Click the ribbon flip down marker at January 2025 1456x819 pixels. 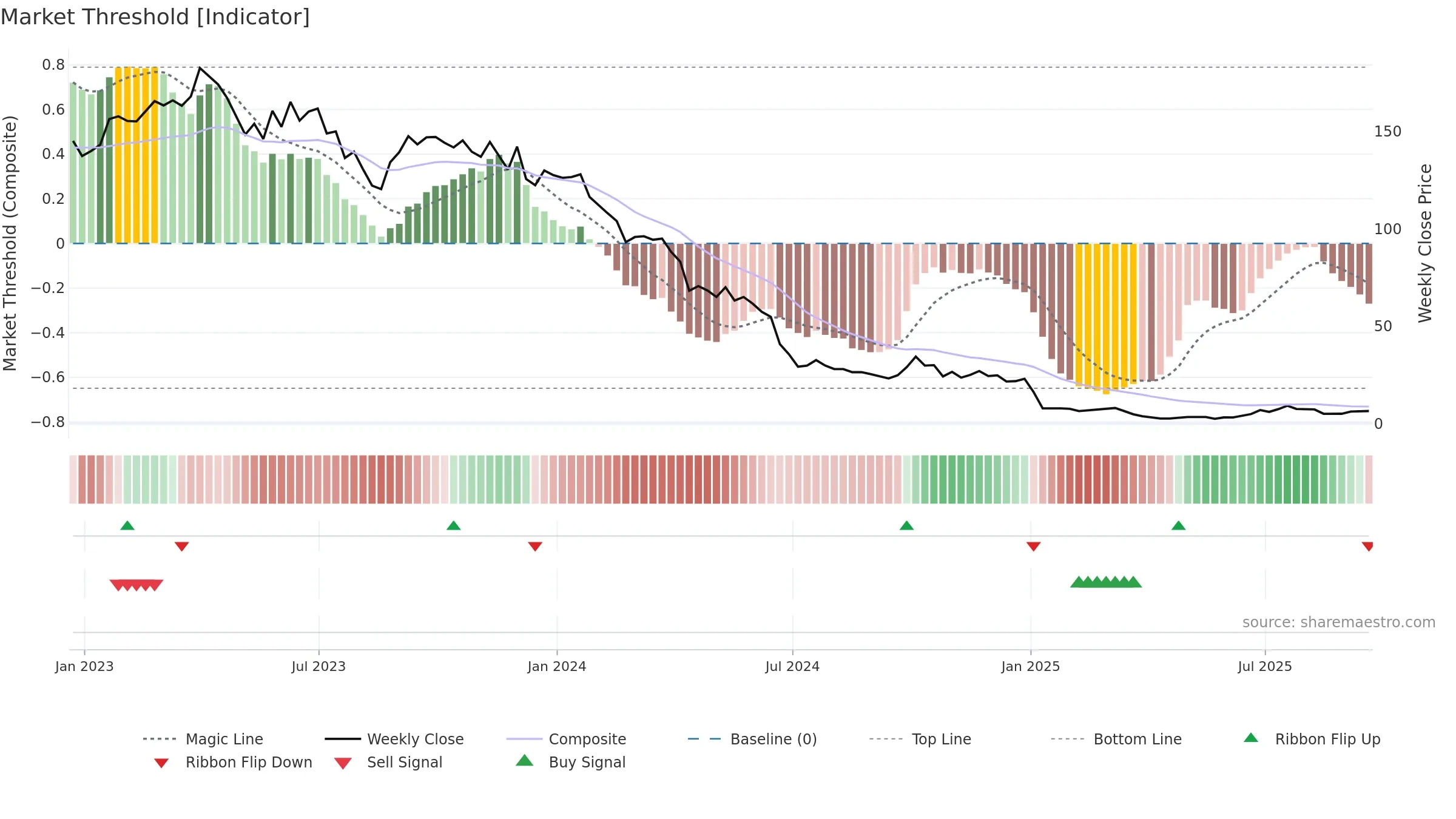click(1034, 547)
